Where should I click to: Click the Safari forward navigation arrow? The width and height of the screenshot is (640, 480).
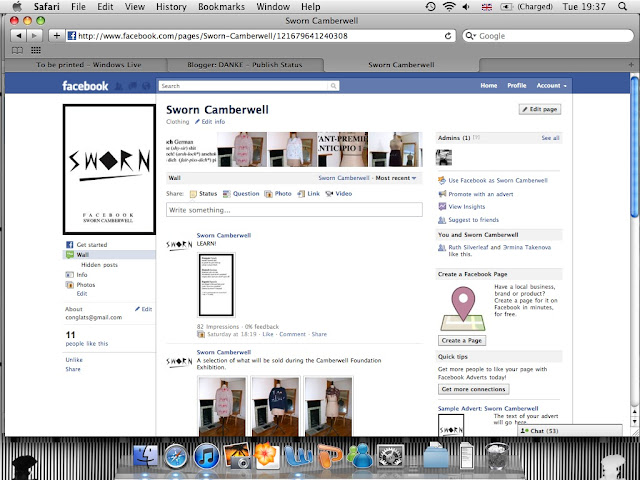click(x=35, y=36)
